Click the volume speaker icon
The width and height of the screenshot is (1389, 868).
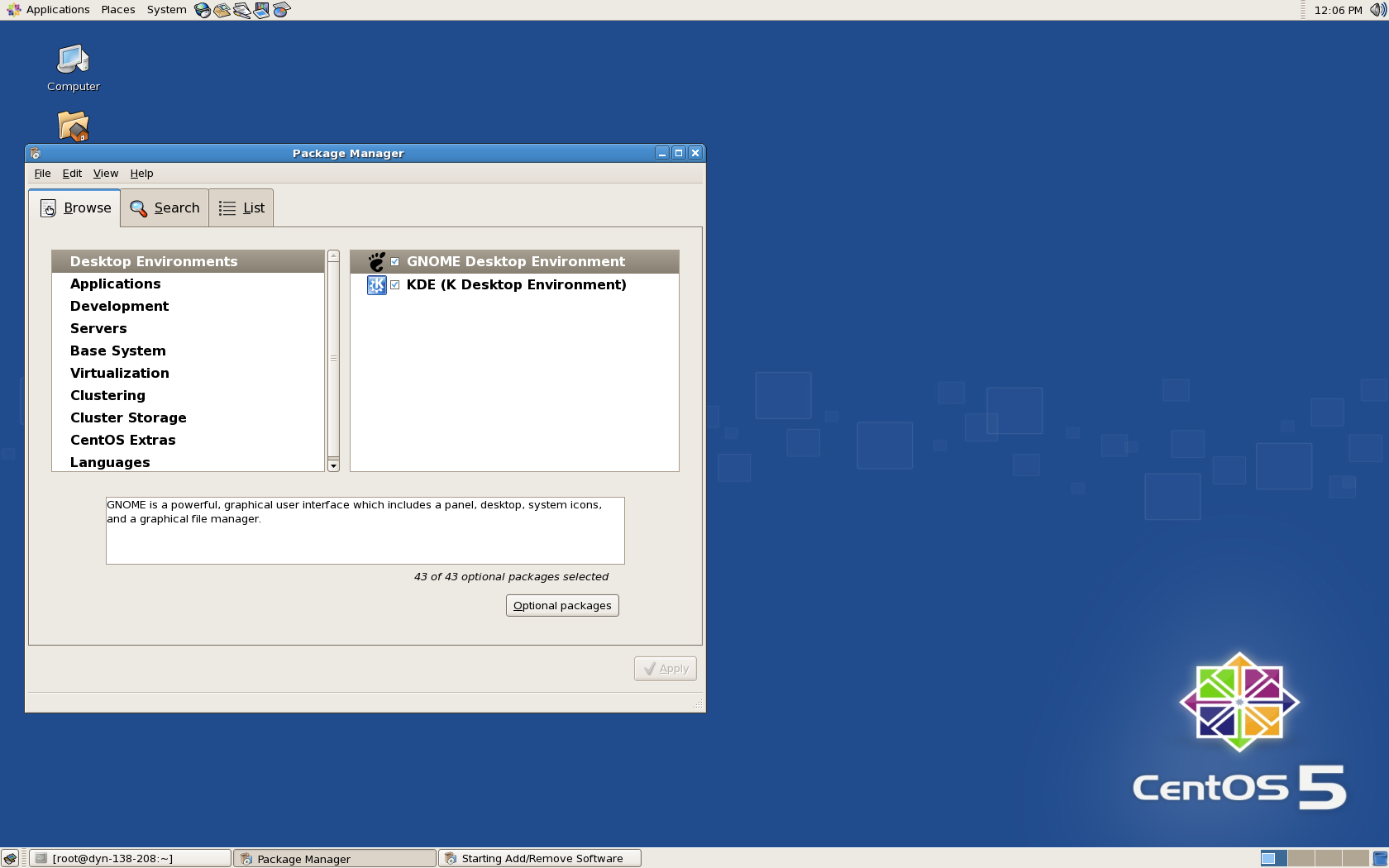click(x=1377, y=10)
